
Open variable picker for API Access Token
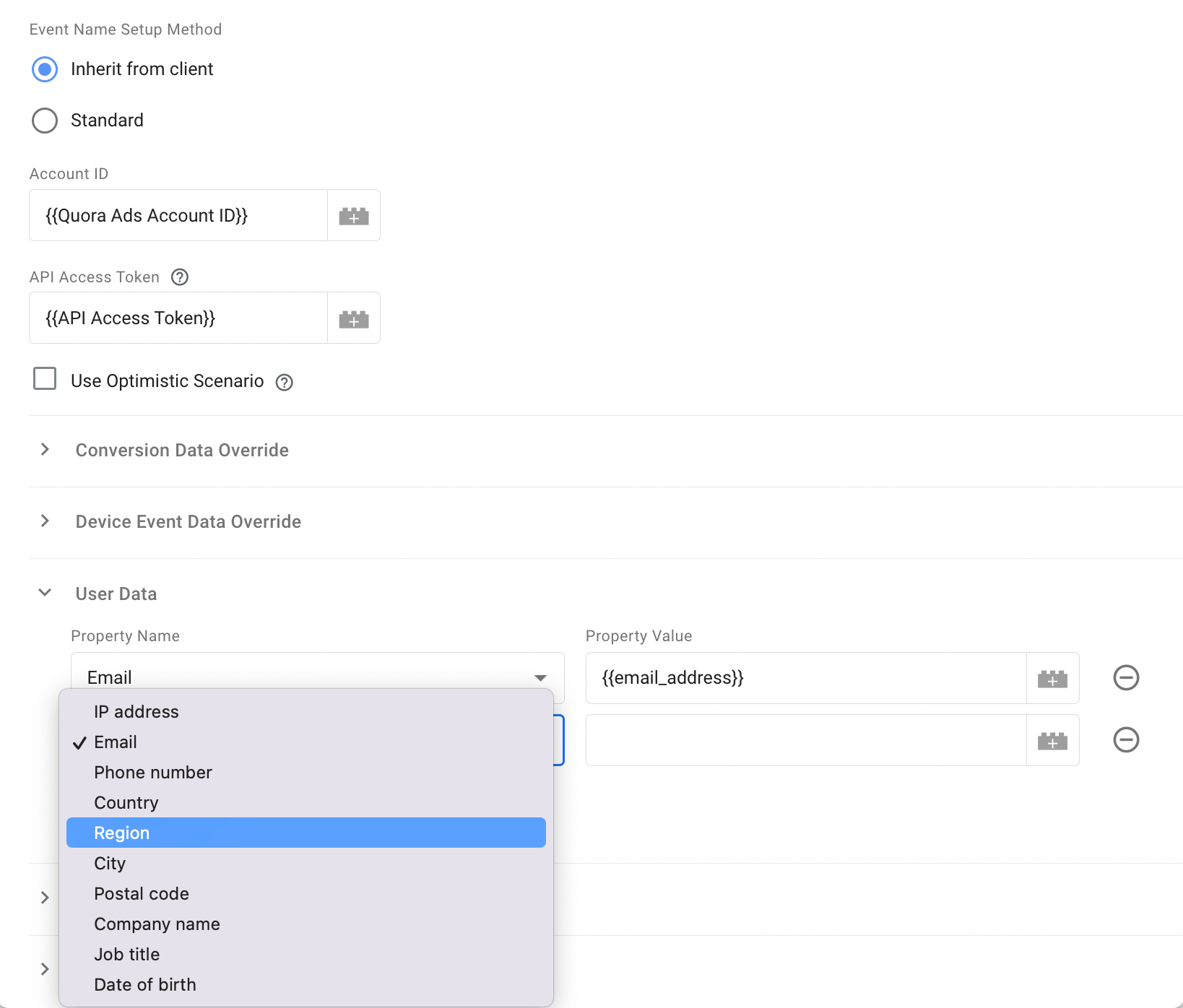click(354, 318)
